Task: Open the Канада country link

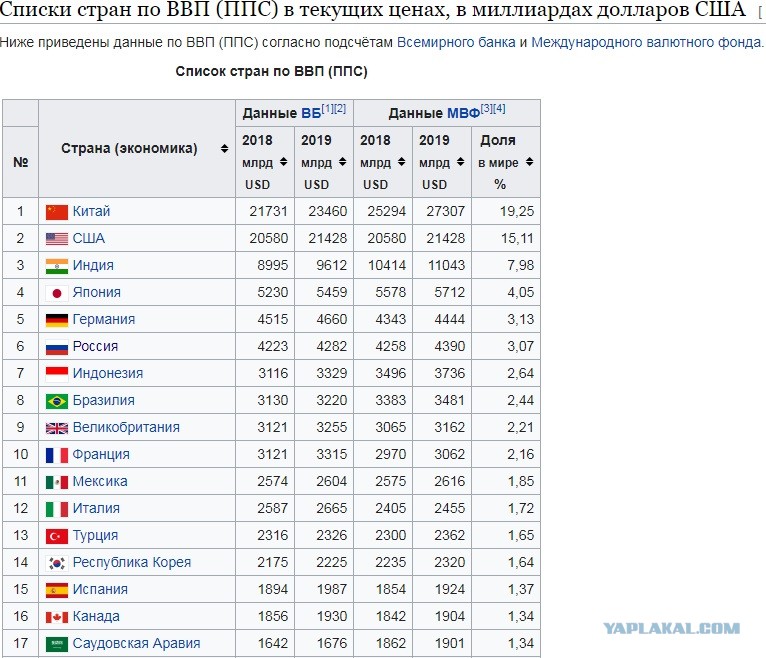Action: 96,616
